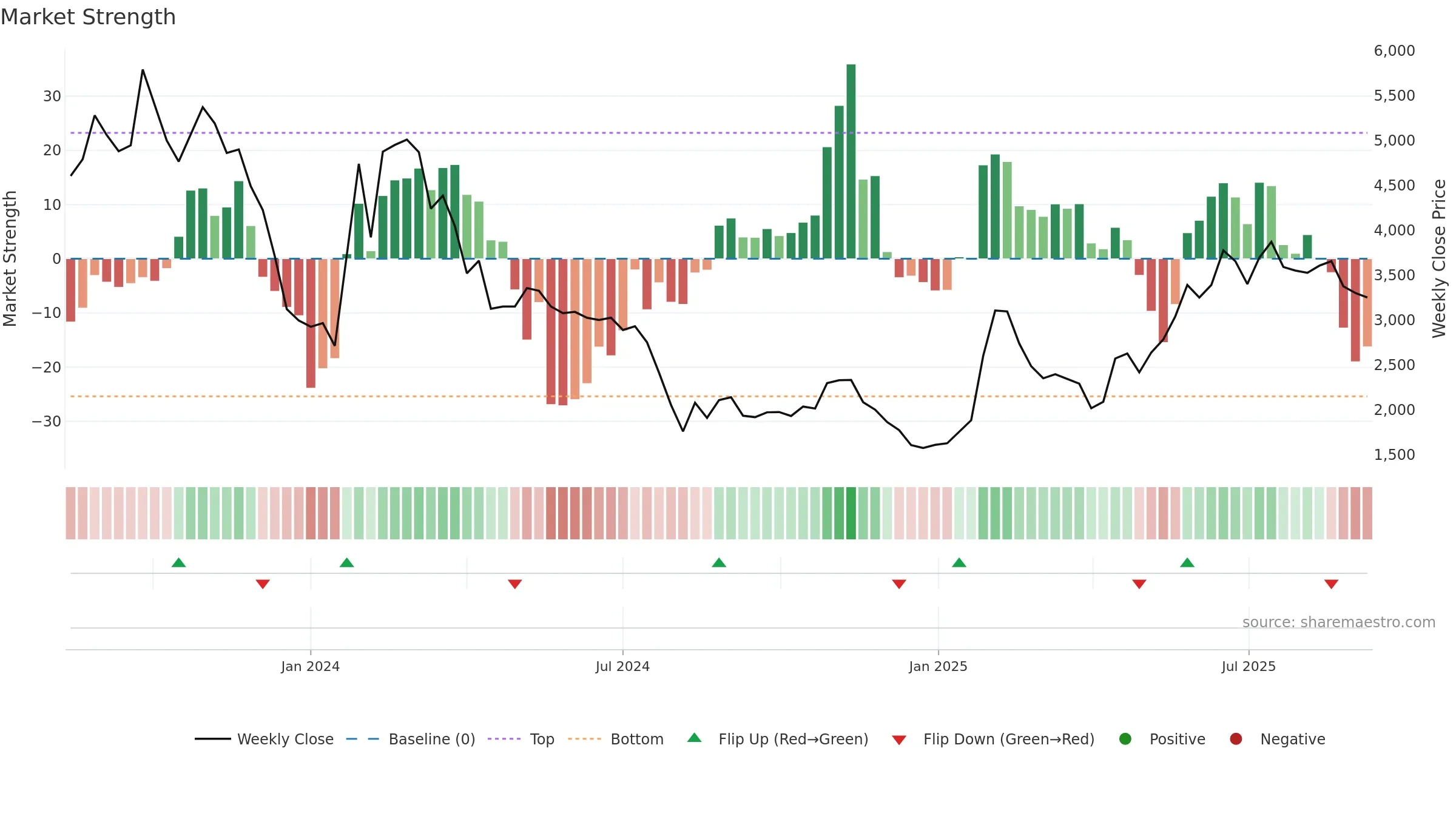Toggle Flip Down (Green→Red) in legend
1456x819 pixels.
pyautogui.click(x=993, y=739)
